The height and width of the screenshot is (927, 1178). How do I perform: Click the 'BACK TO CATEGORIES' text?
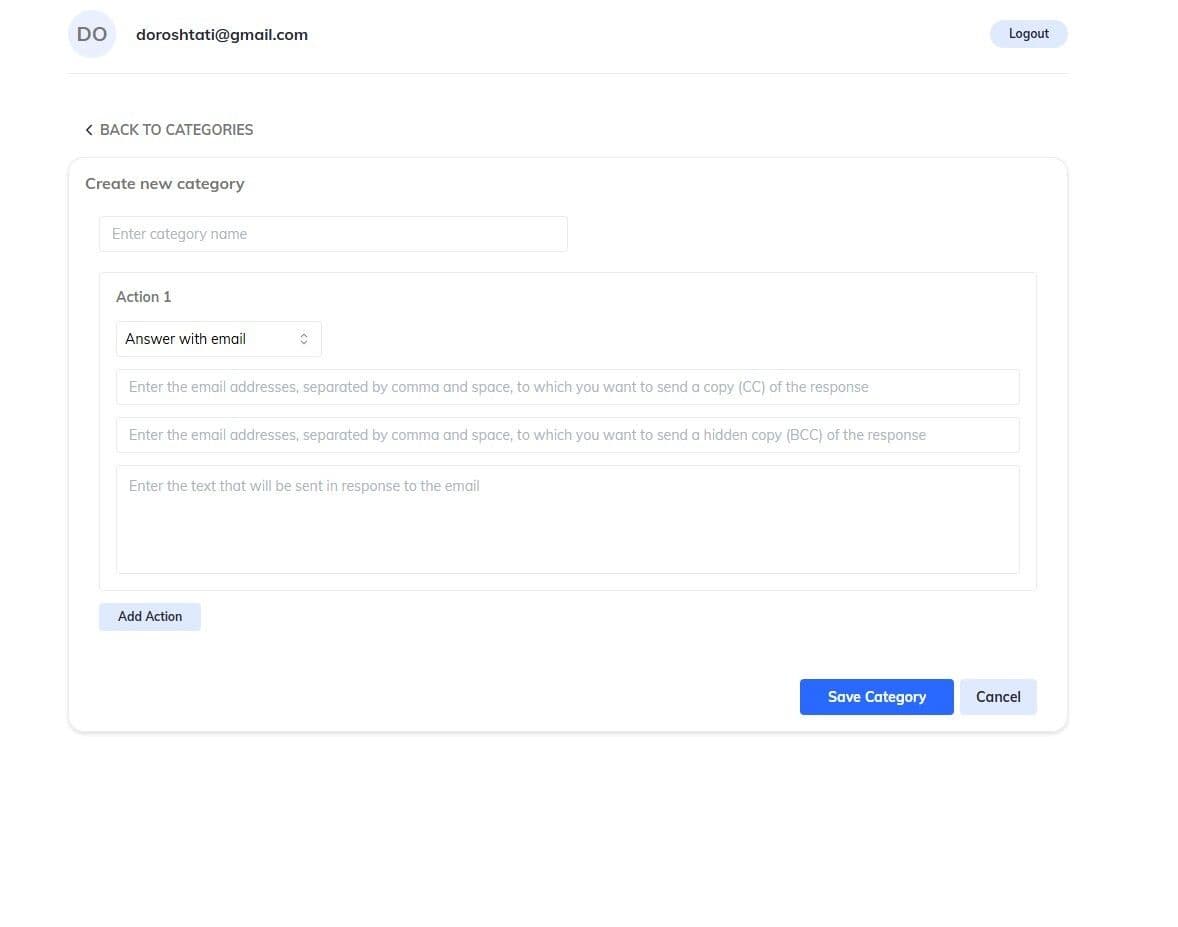177,130
